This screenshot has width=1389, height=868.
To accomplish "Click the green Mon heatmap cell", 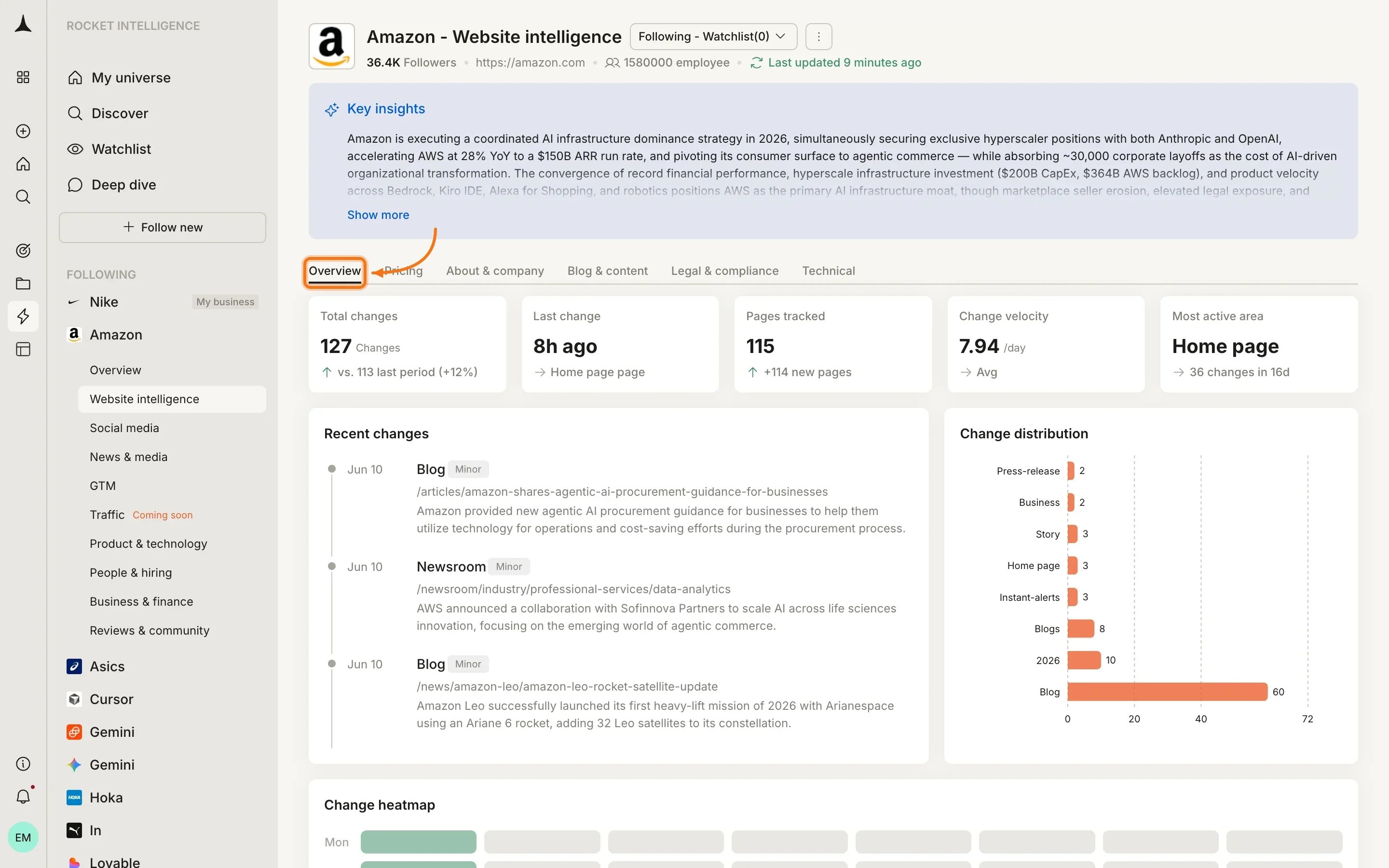I will 419,842.
